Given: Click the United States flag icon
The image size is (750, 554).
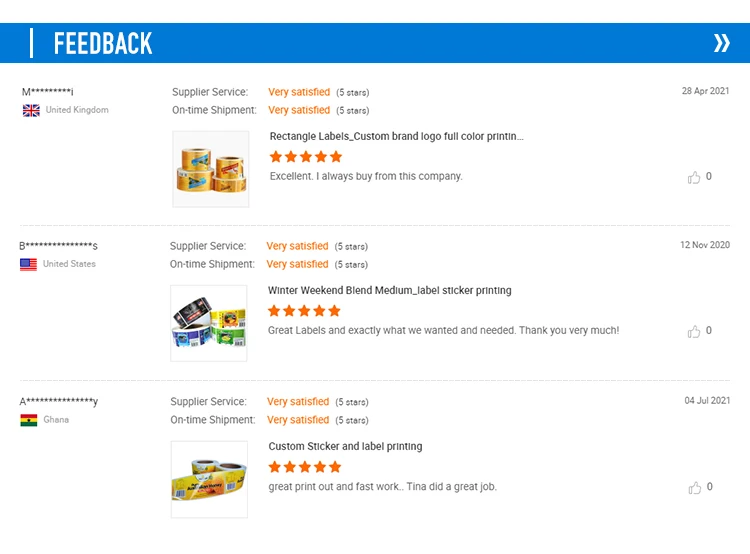Looking at the screenshot, I should (28, 265).
